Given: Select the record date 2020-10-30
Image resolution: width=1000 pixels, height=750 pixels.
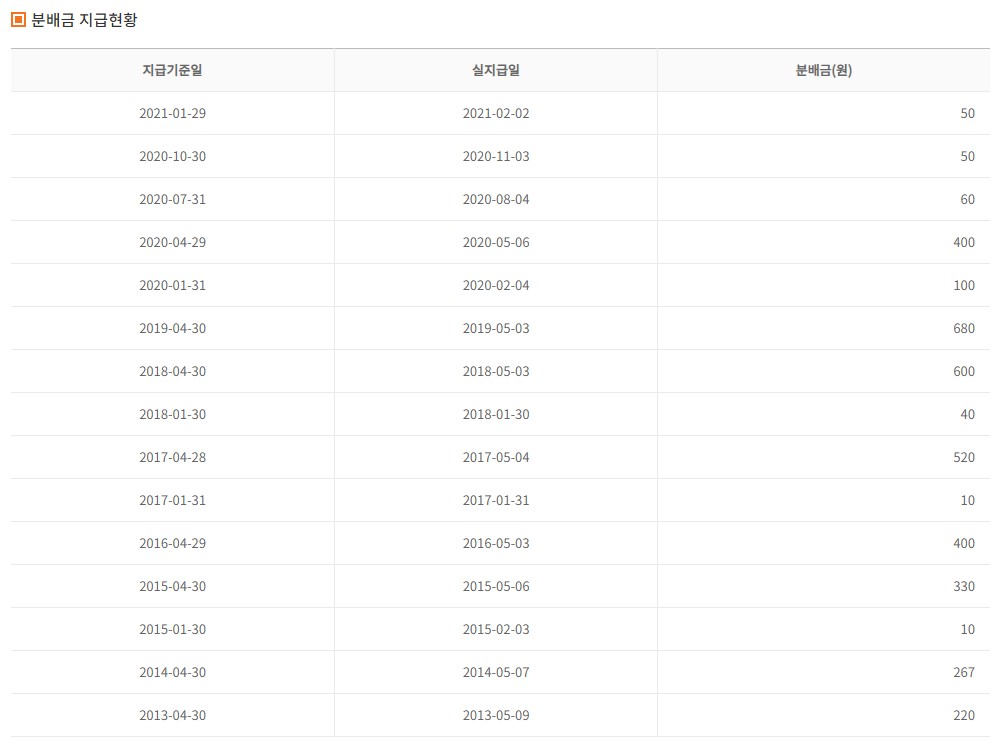Looking at the screenshot, I should click(x=171, y=156).
